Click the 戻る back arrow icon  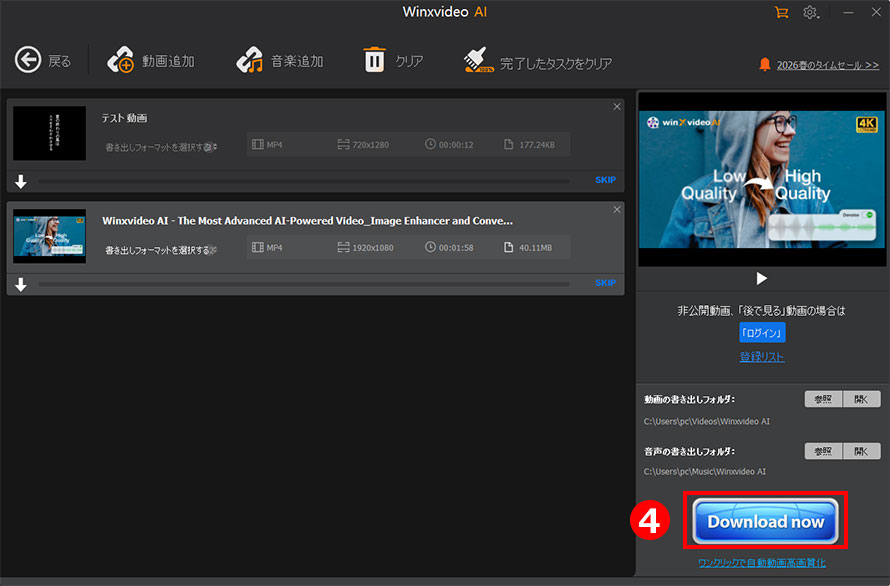(x=28, y=60)
